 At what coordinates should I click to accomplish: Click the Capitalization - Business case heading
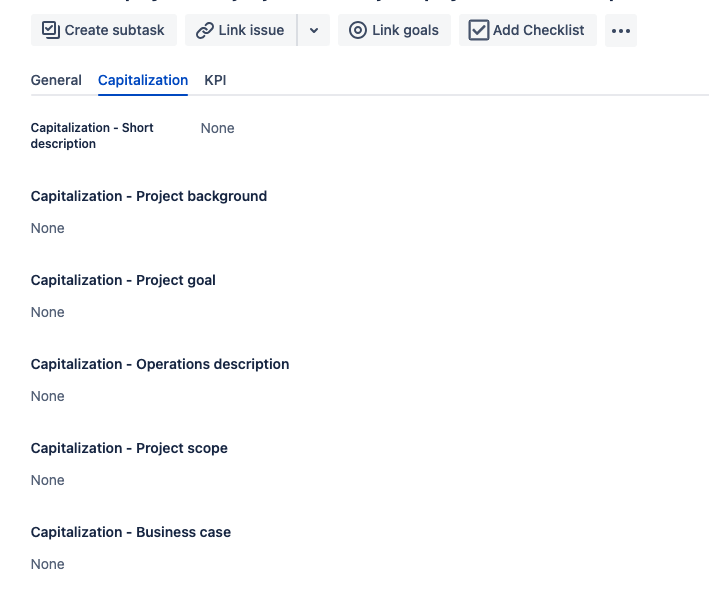(x=131, y=532)
